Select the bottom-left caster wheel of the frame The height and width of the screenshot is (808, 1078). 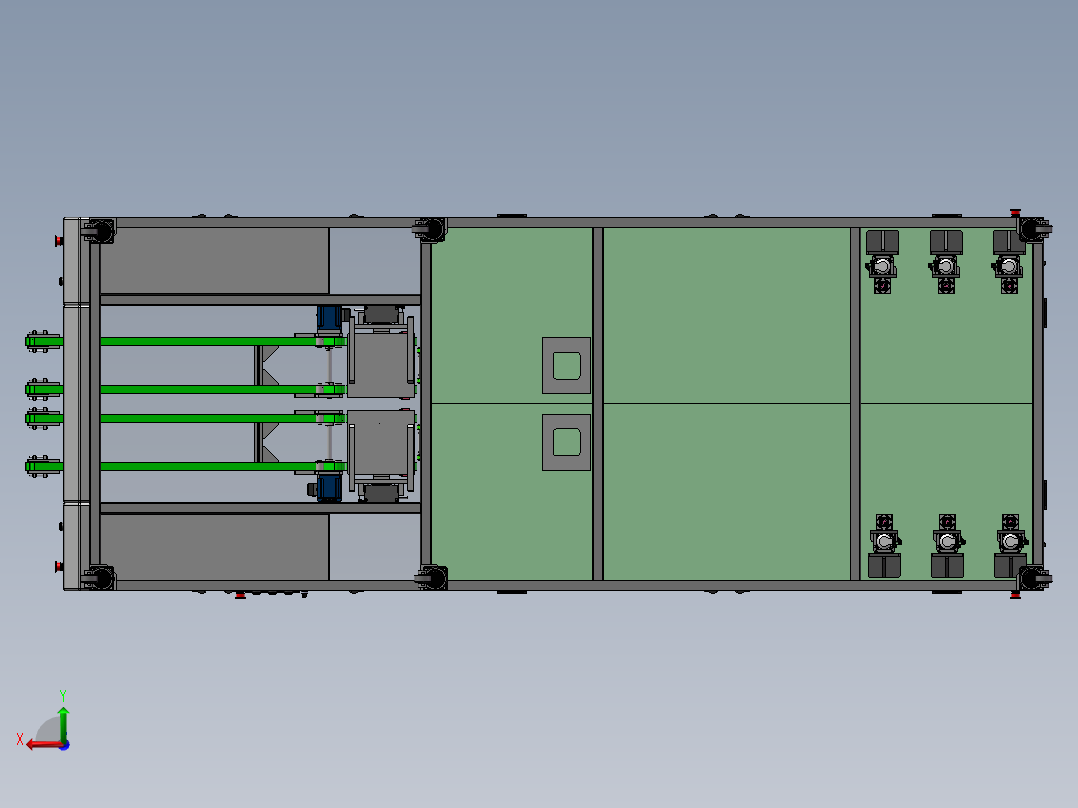coord(100,578)
